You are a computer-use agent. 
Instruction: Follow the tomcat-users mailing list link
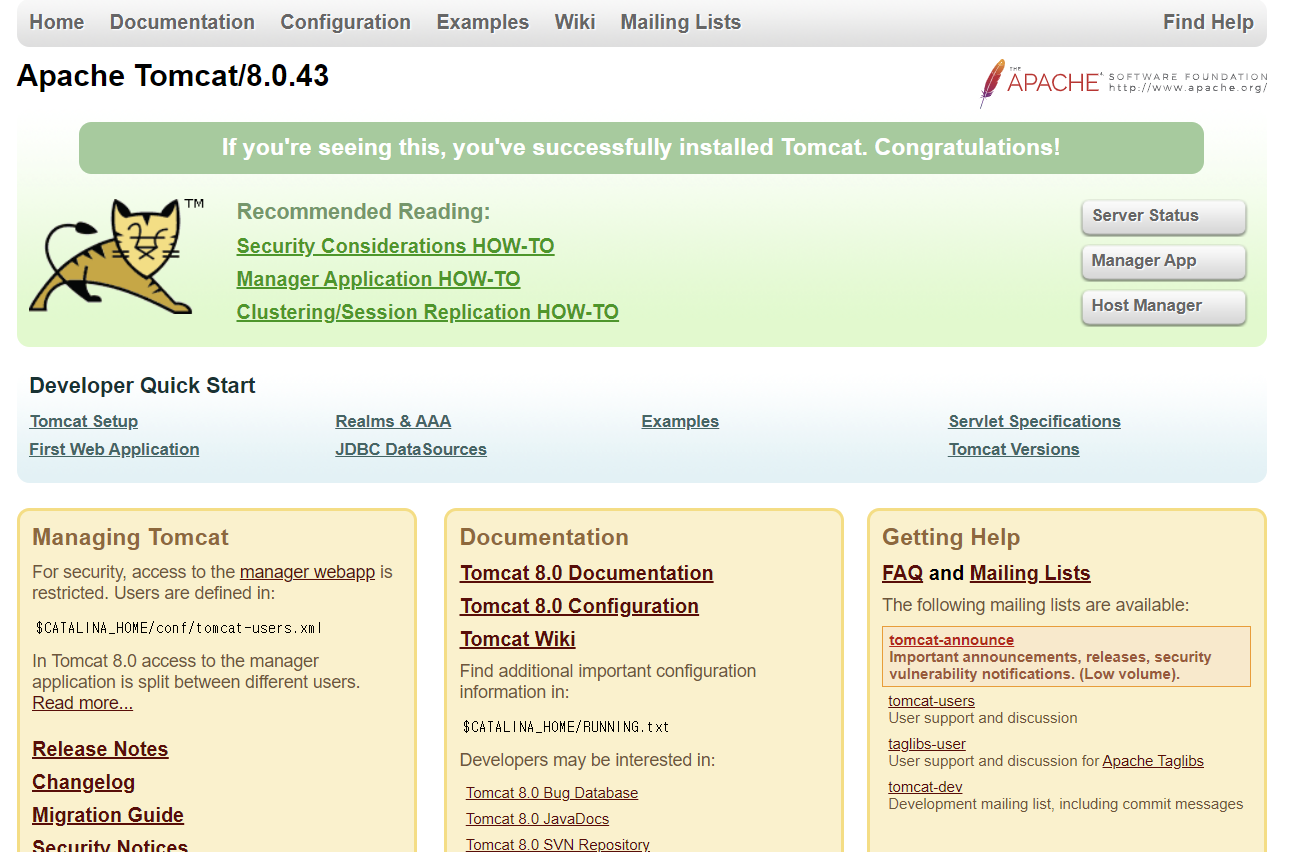pyautogui.click(x=931, y=701)
